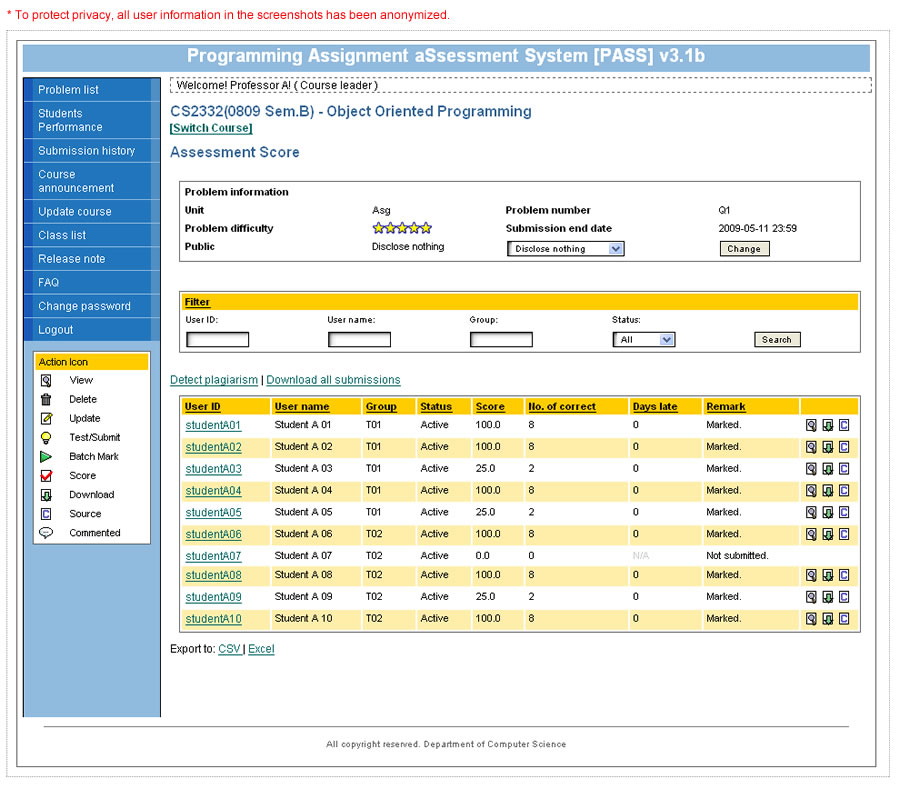
Task: Select Class list from sidebar
Action: coord(62,235)
